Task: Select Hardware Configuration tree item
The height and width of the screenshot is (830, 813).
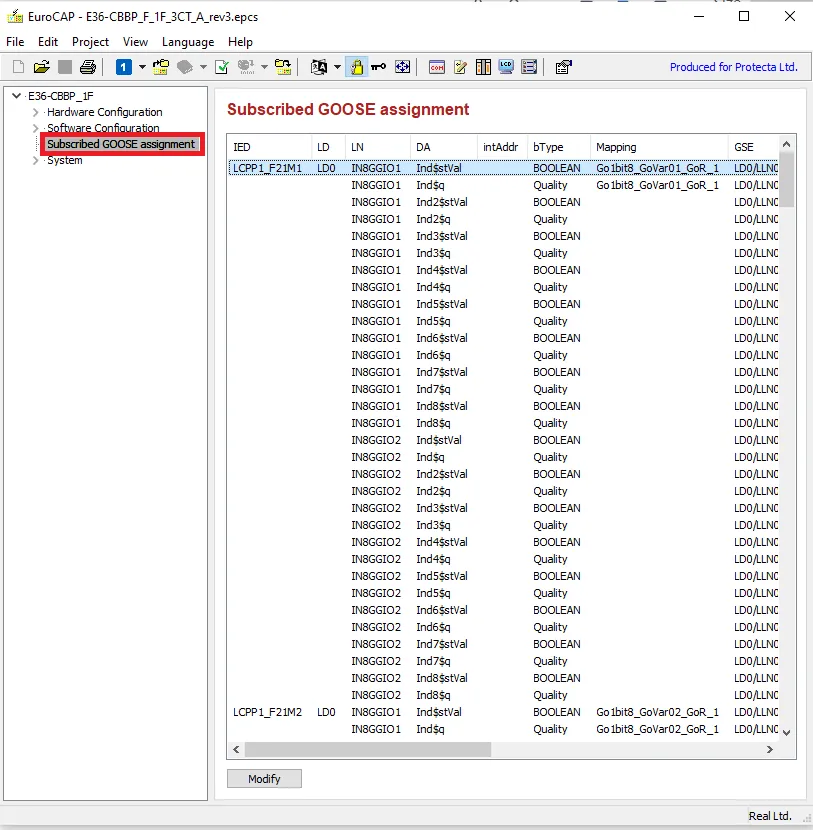Action: click(105, 112)
